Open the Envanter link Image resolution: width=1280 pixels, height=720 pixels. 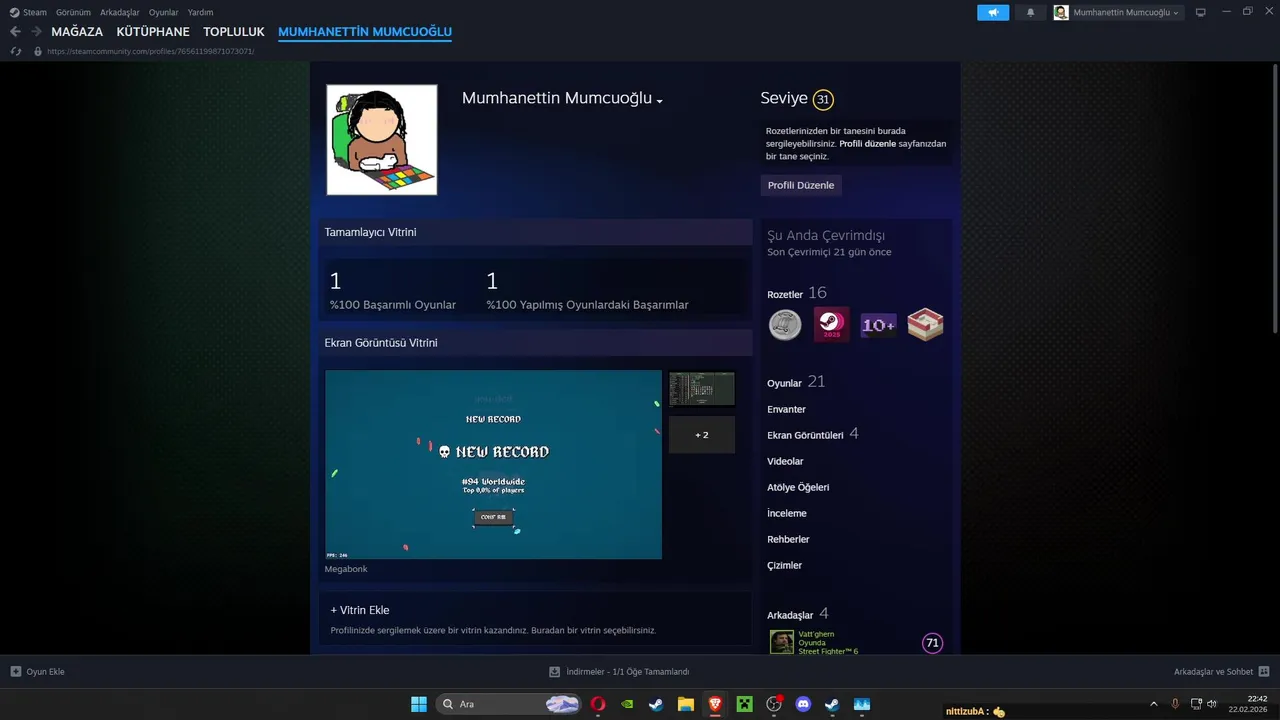(x=786, y=409)
